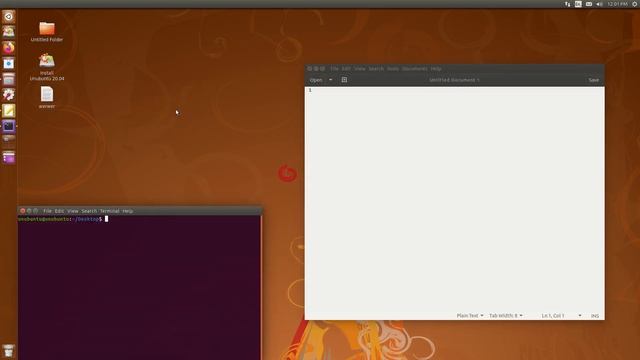Click the Open button in gedit
This screenshot has width=640, height=360.
click(x=316, y=80)
